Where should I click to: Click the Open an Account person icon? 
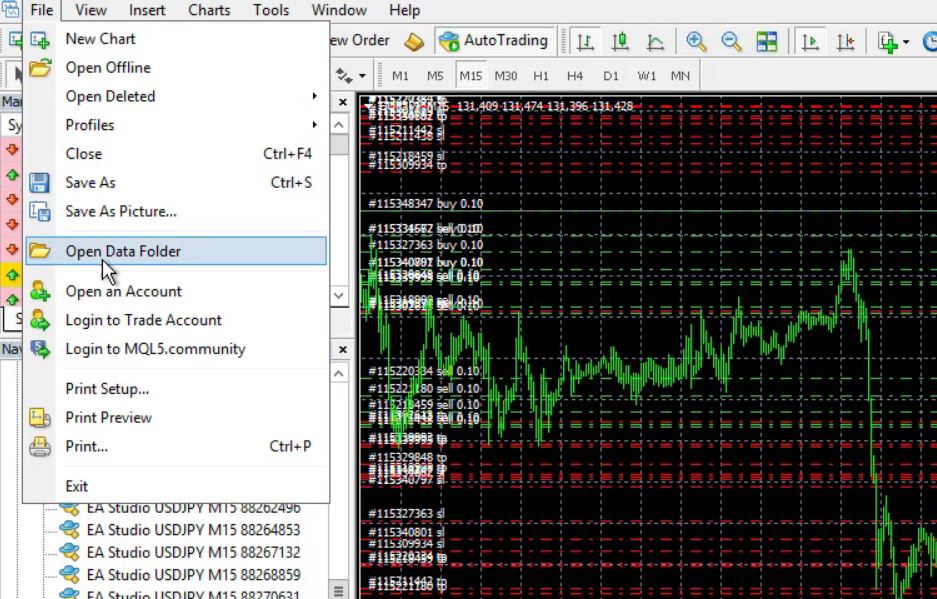point(40,291)
